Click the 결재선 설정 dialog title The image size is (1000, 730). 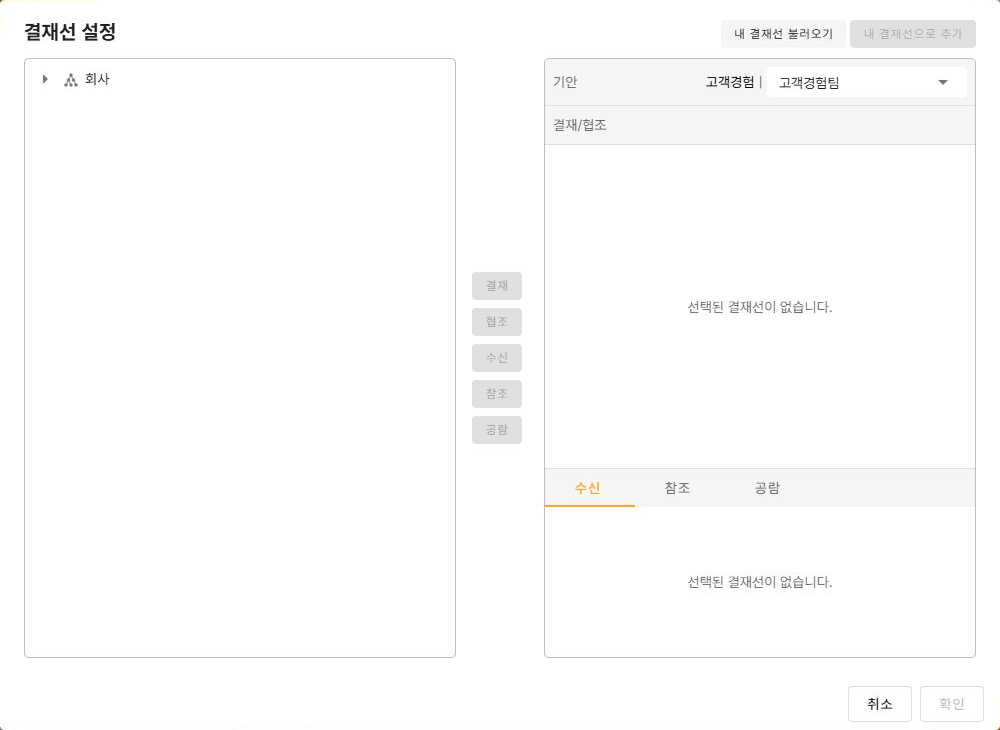click(70, 32)
